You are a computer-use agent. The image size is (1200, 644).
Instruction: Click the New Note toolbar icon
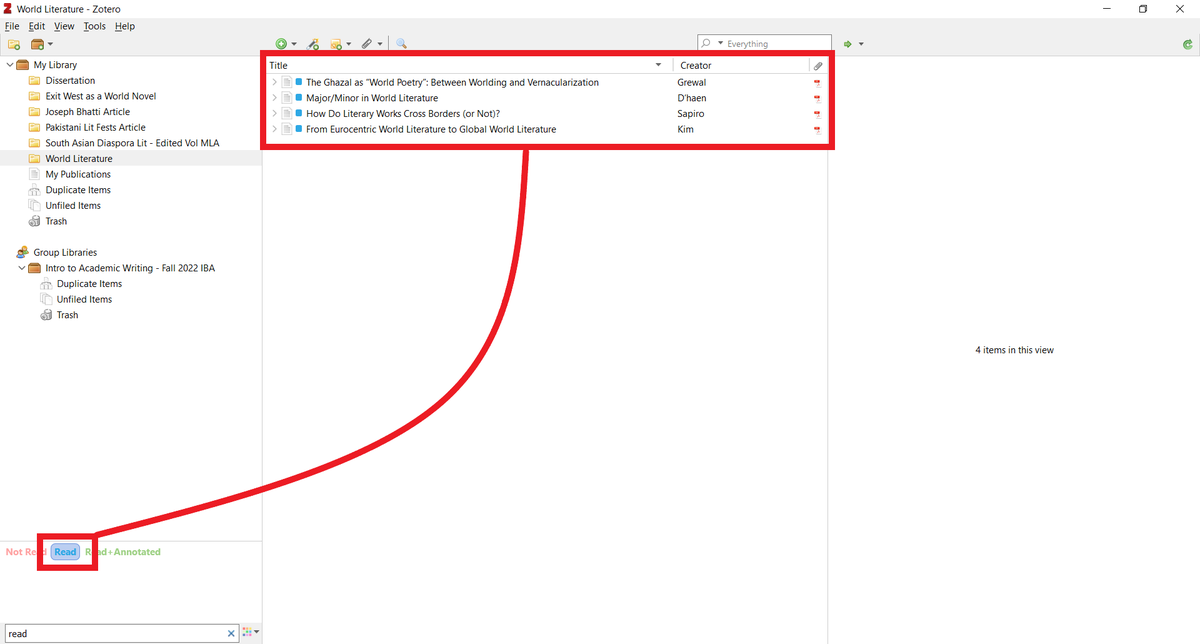pyautogui.click(x=340, y=44)
